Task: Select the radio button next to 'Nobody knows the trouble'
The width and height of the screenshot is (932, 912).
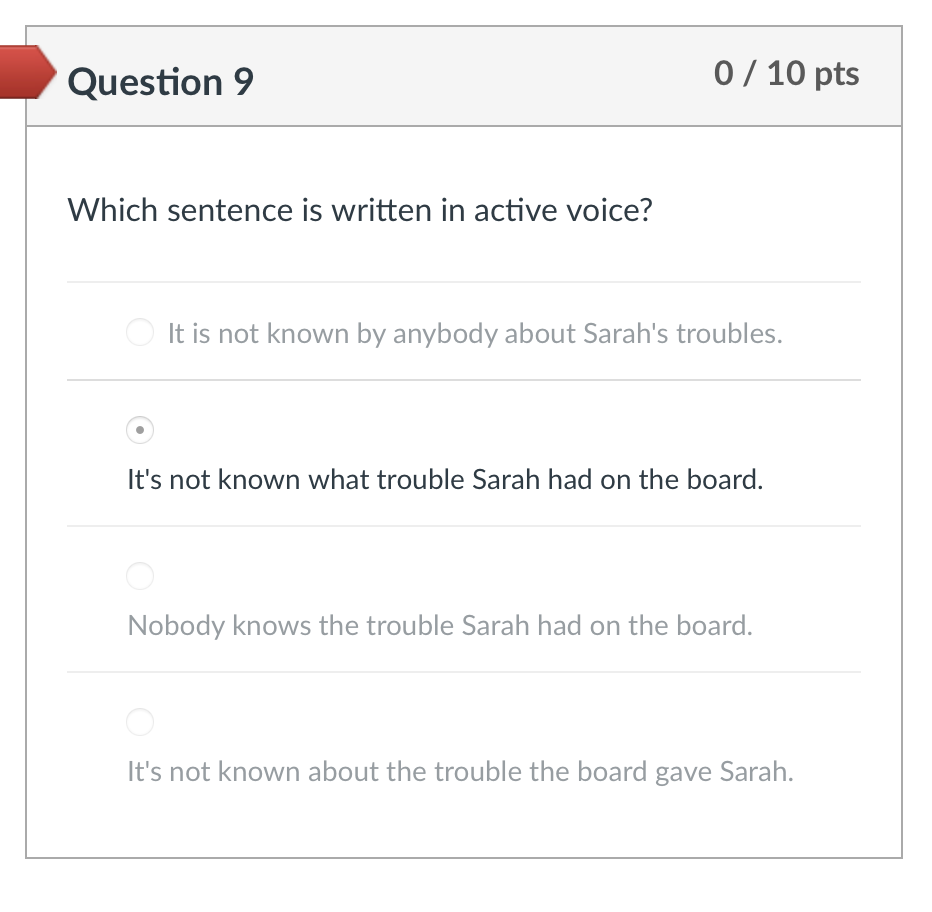Action: [x=140, y=576]
